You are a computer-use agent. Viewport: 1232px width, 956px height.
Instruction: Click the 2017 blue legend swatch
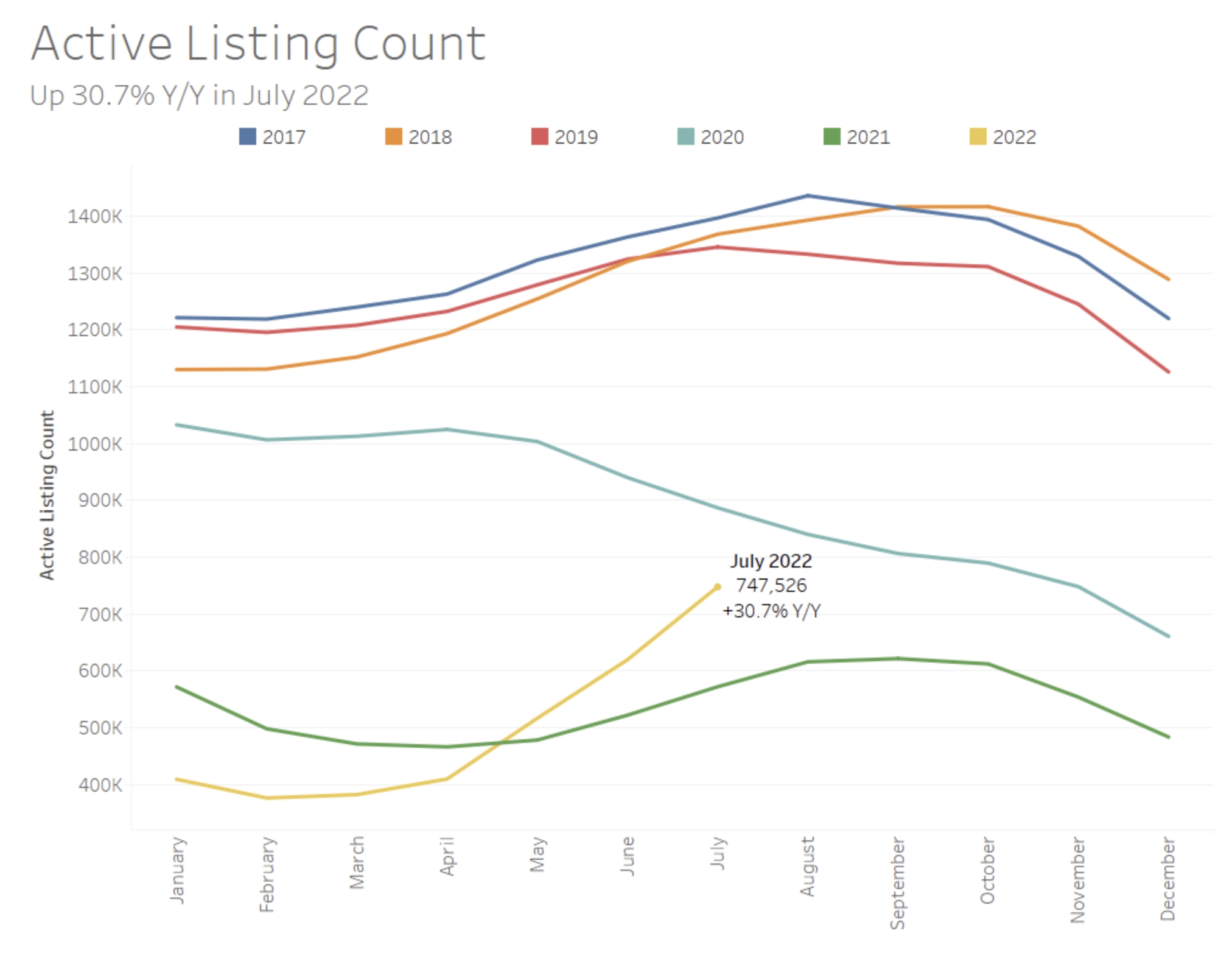(x=247, y=136)
